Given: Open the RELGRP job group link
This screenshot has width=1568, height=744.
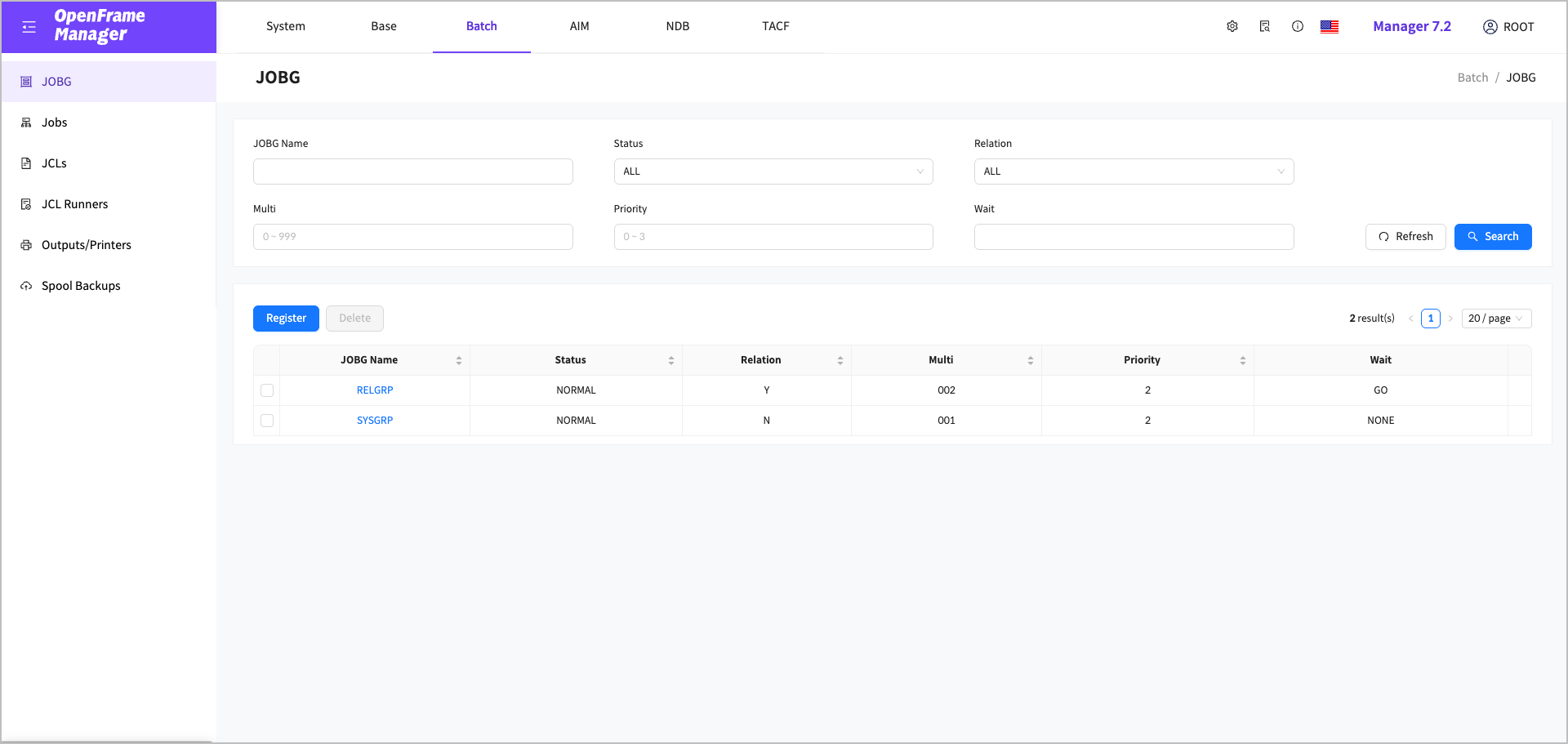Looking at the screenshot, I should pos(375,390).
